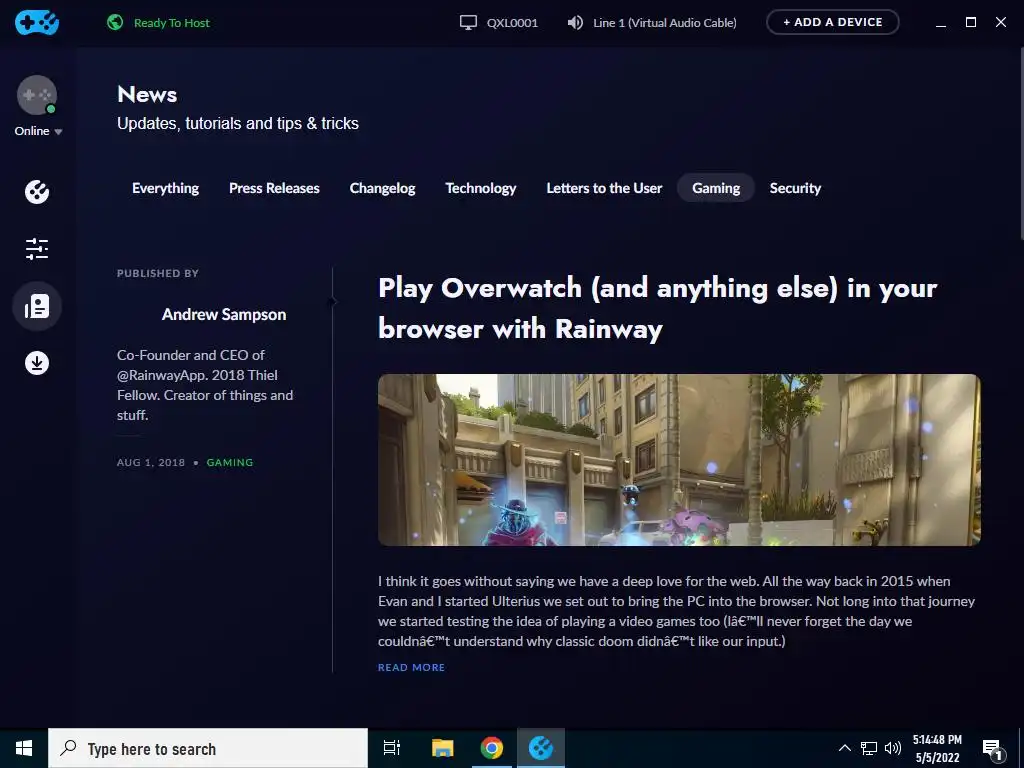Select the Letters to the User tab
This screenshot has height=768, width=1024.
pyautogui.click(x=604, y=188)
